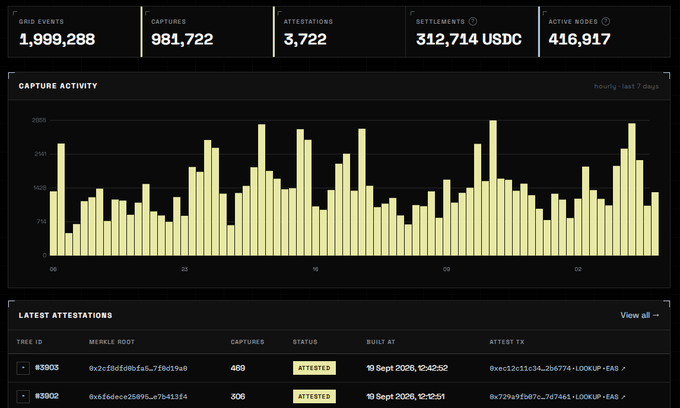Select the captures count 306

pyautogui.click(x=238, y=396)
